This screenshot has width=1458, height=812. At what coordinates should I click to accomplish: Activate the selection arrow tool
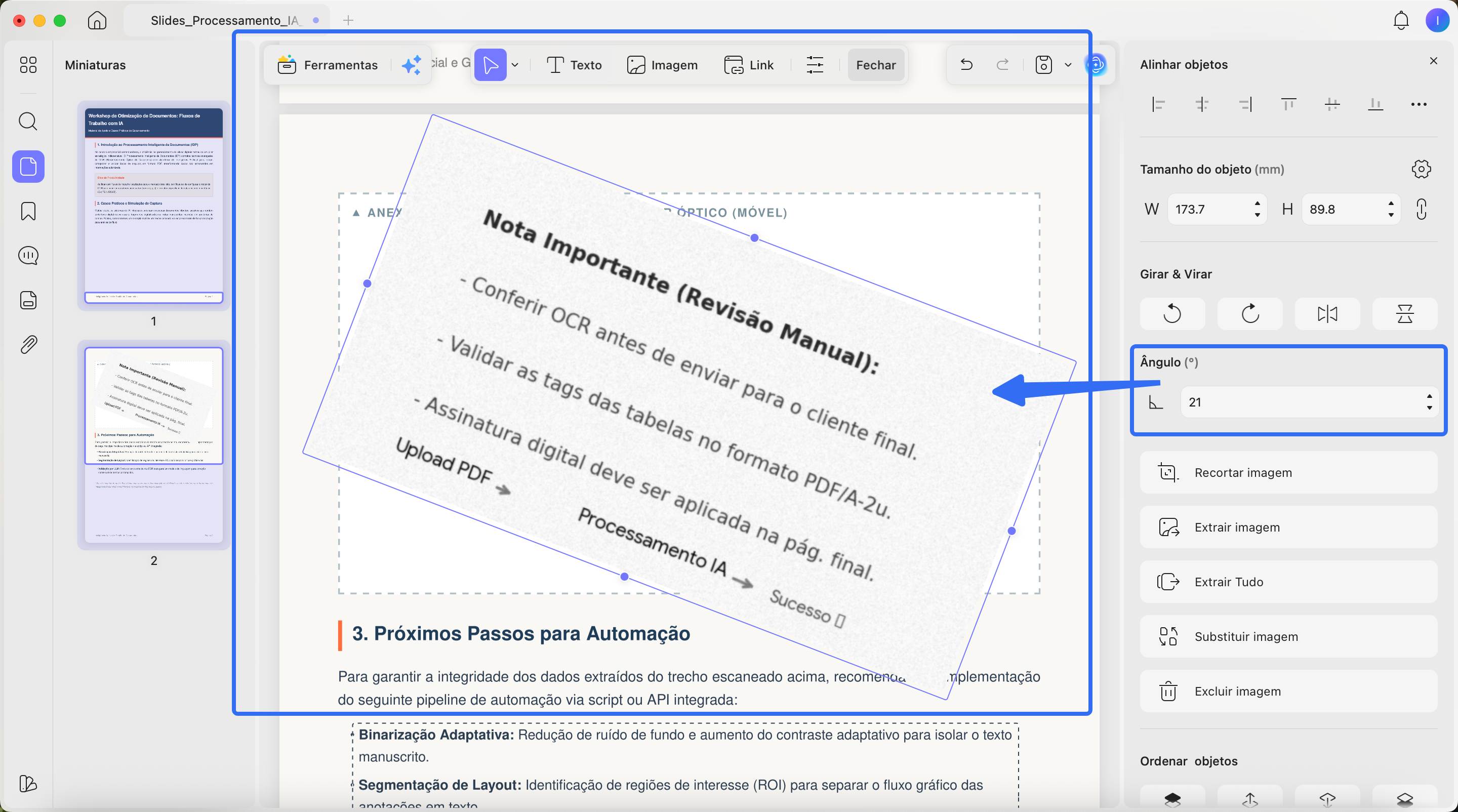click(490, 65)
